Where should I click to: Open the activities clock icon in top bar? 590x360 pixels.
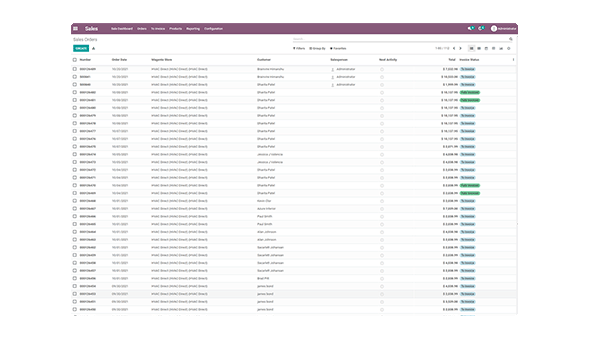(481, 29)
